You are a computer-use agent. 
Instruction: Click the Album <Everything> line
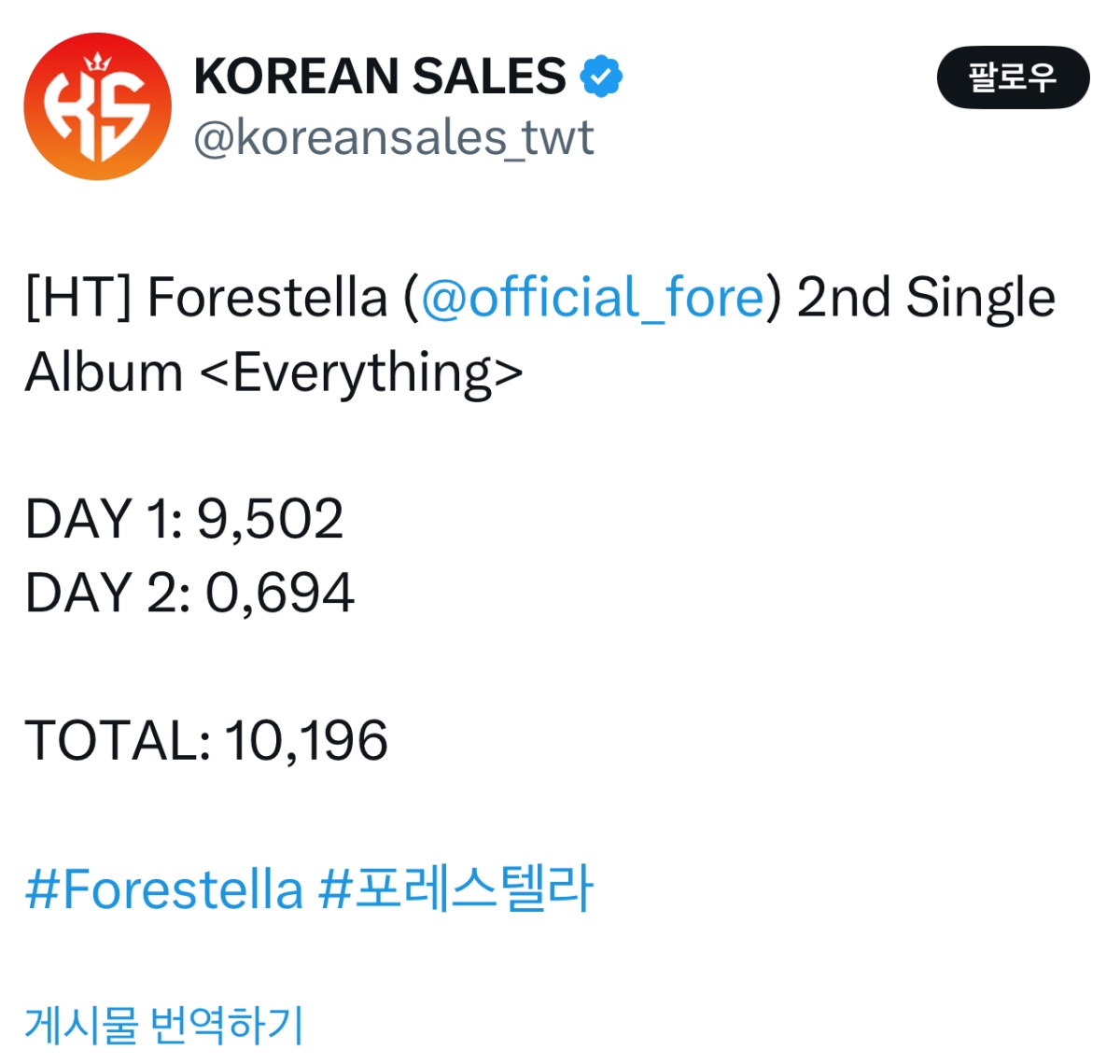click(x=273, y=372)
